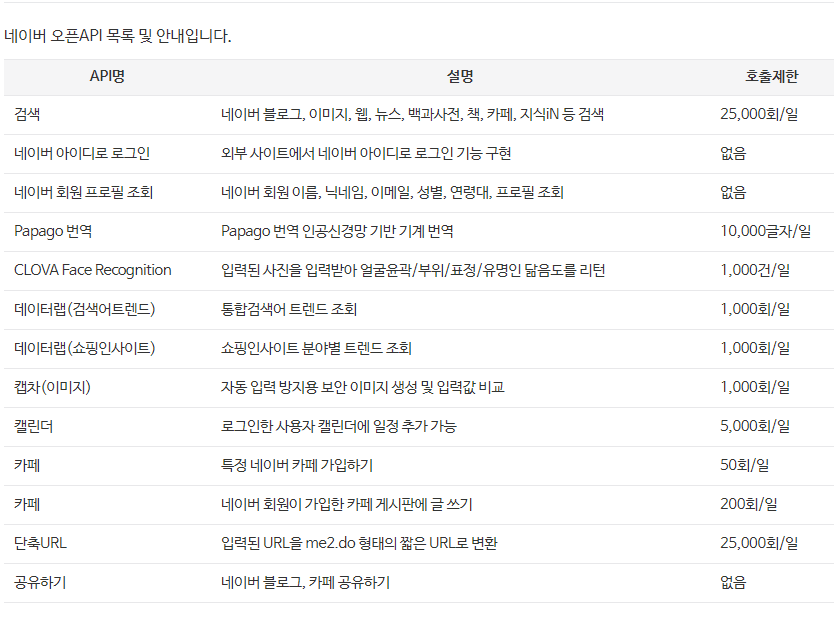Select the '캡차(이미지)' API name
Screen dimensions: 838x617
tap(52, 388)
